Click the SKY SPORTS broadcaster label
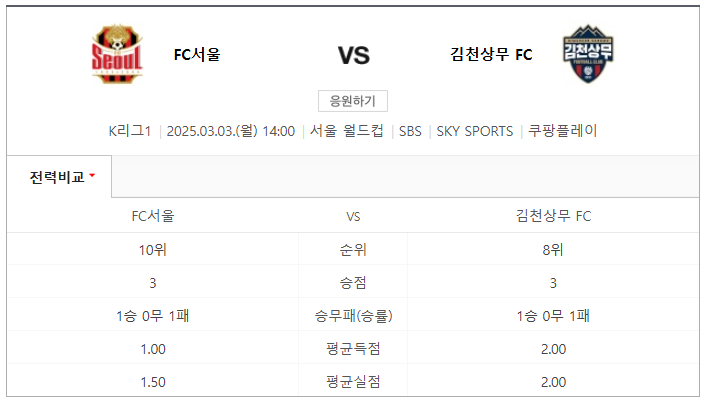 pos(474,131)
